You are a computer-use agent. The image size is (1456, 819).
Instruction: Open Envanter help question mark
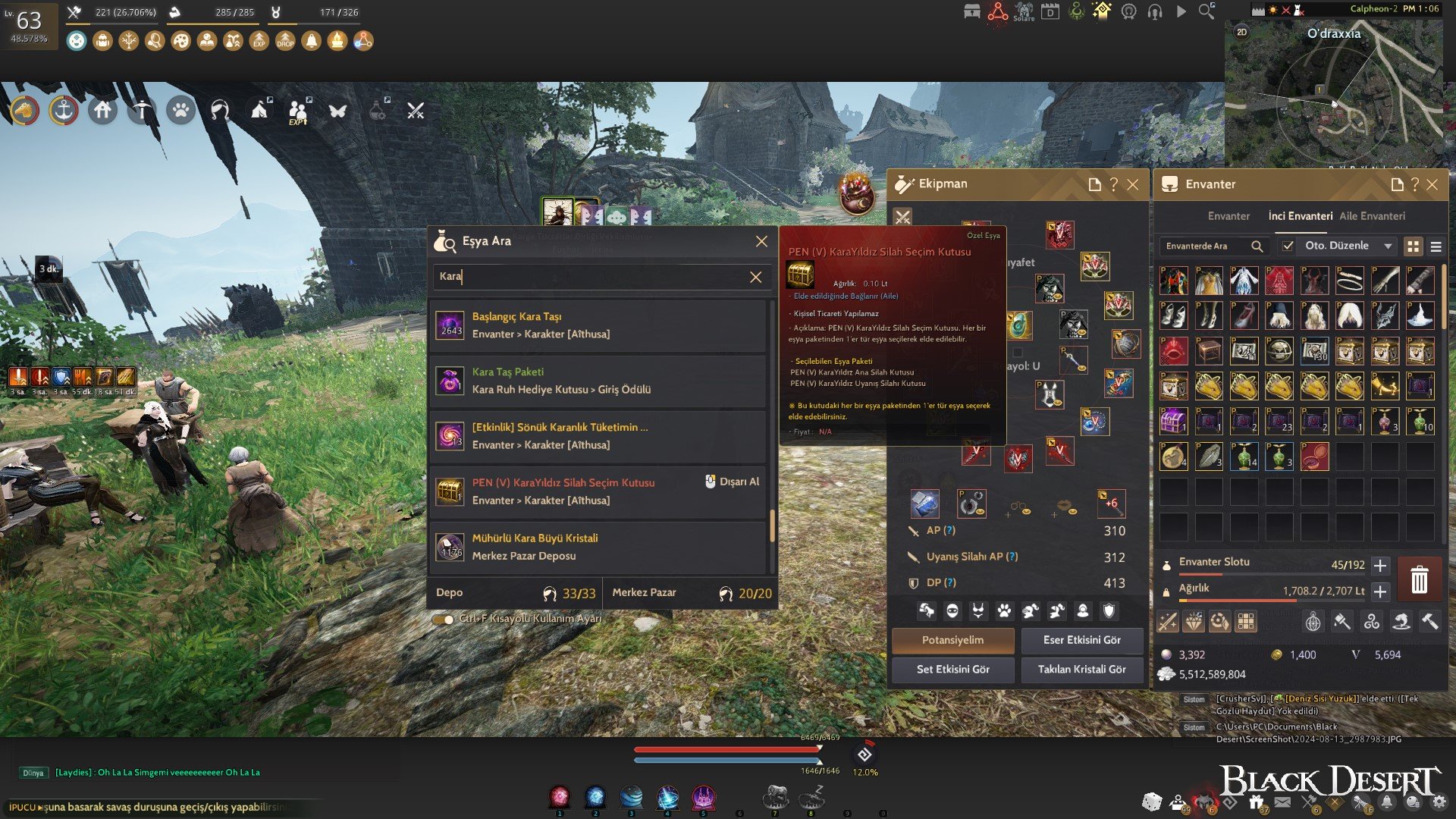[1414, 184]
